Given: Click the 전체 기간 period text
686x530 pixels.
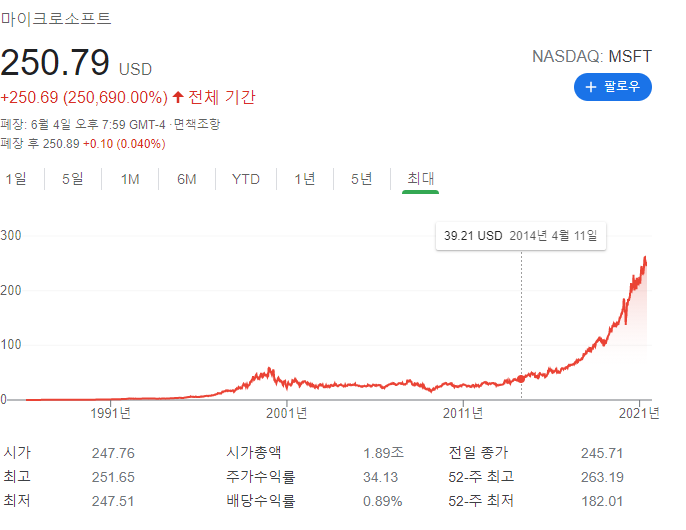Looking at the screenshot, I should (x=222, y=97).
